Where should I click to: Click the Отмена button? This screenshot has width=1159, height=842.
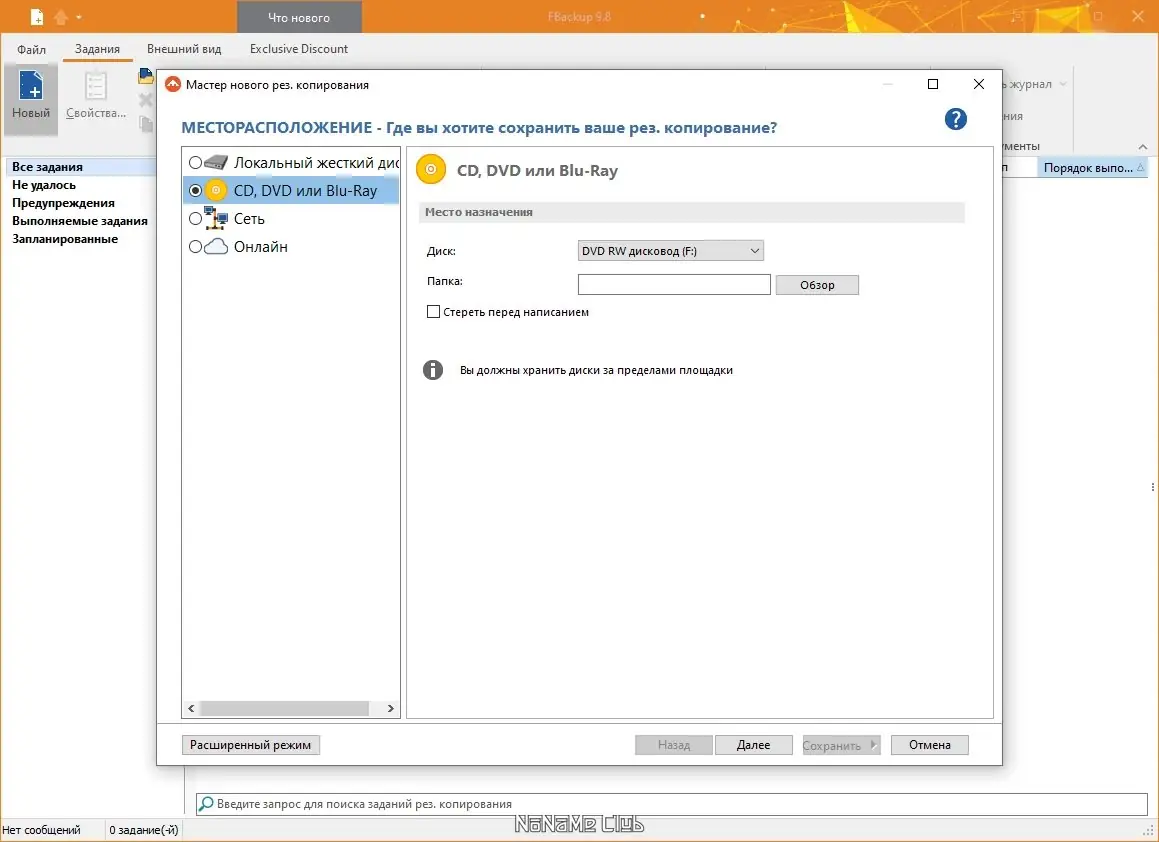tap(929, 745)
